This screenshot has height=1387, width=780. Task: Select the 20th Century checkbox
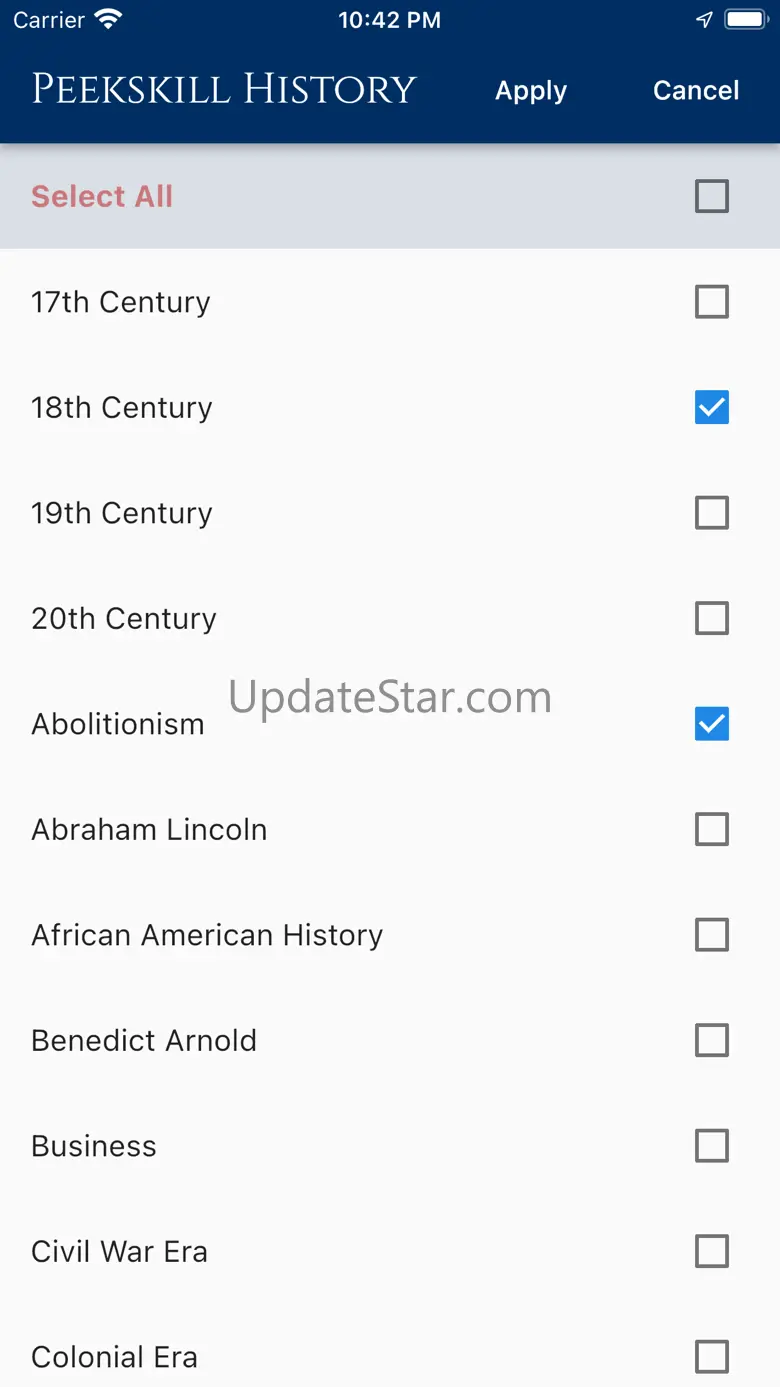click(x=712, y=619)
